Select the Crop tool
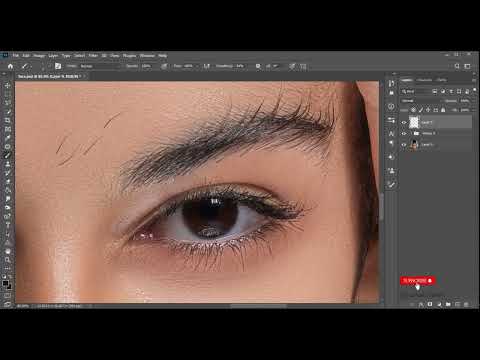Image resolution: width=480 pixels, height=360 pixels. 7,120
